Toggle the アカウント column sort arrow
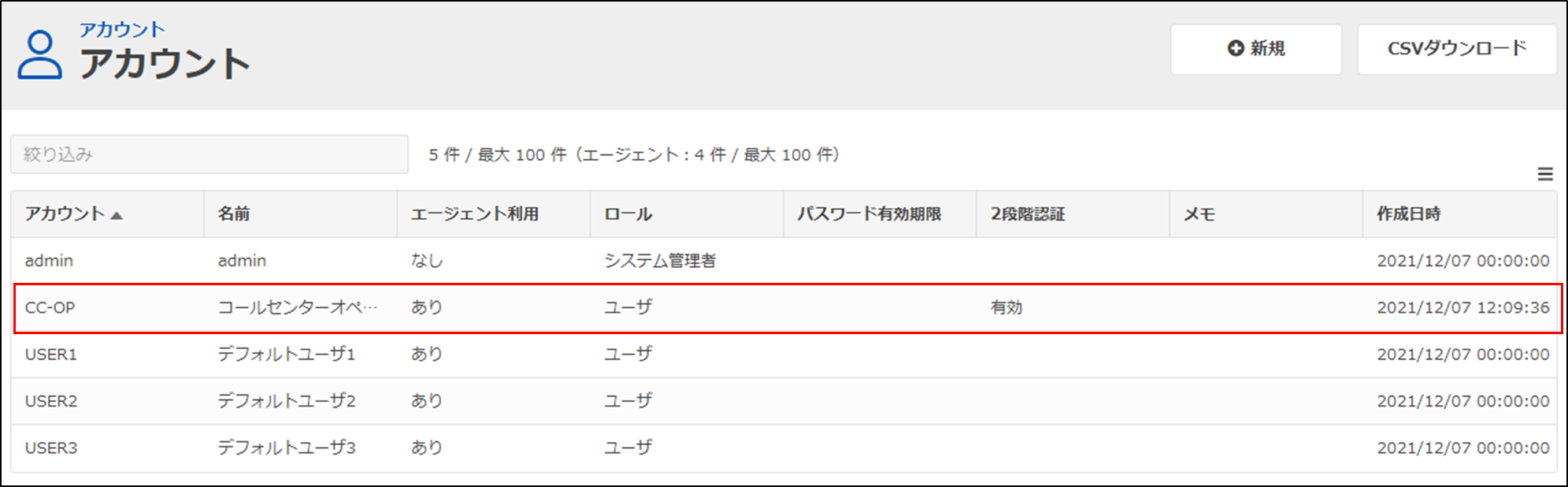 click(x=117, y=215)
